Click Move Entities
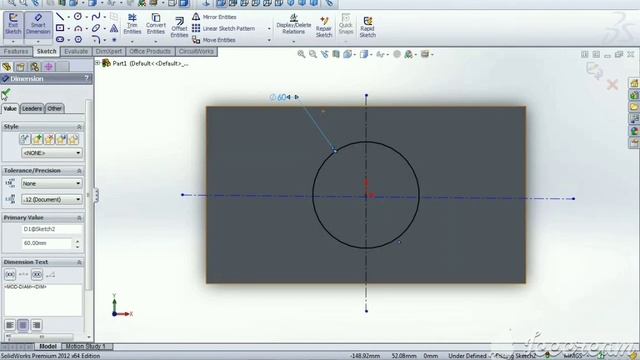 pos(213,40)
